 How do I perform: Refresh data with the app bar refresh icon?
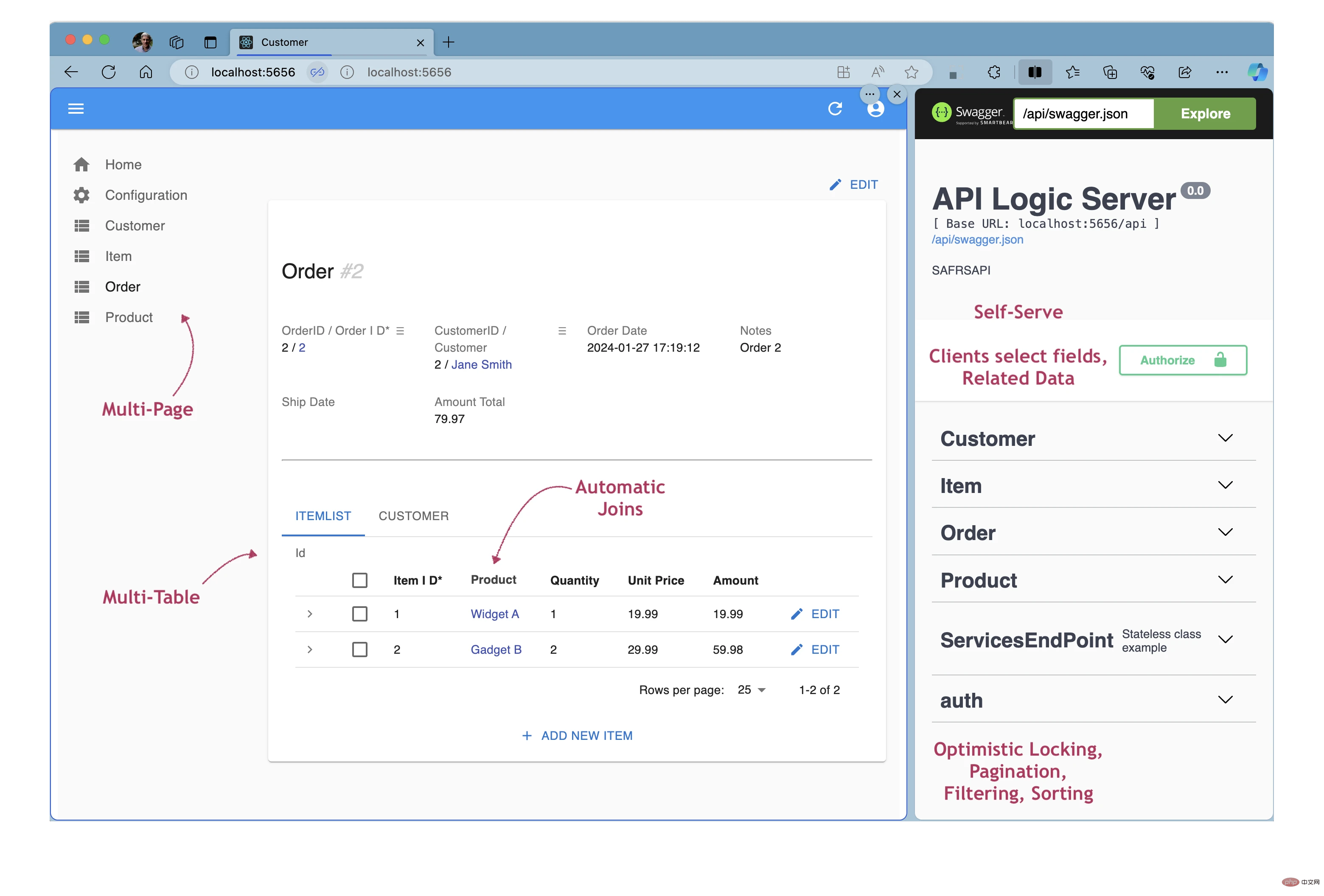point(835,109)
